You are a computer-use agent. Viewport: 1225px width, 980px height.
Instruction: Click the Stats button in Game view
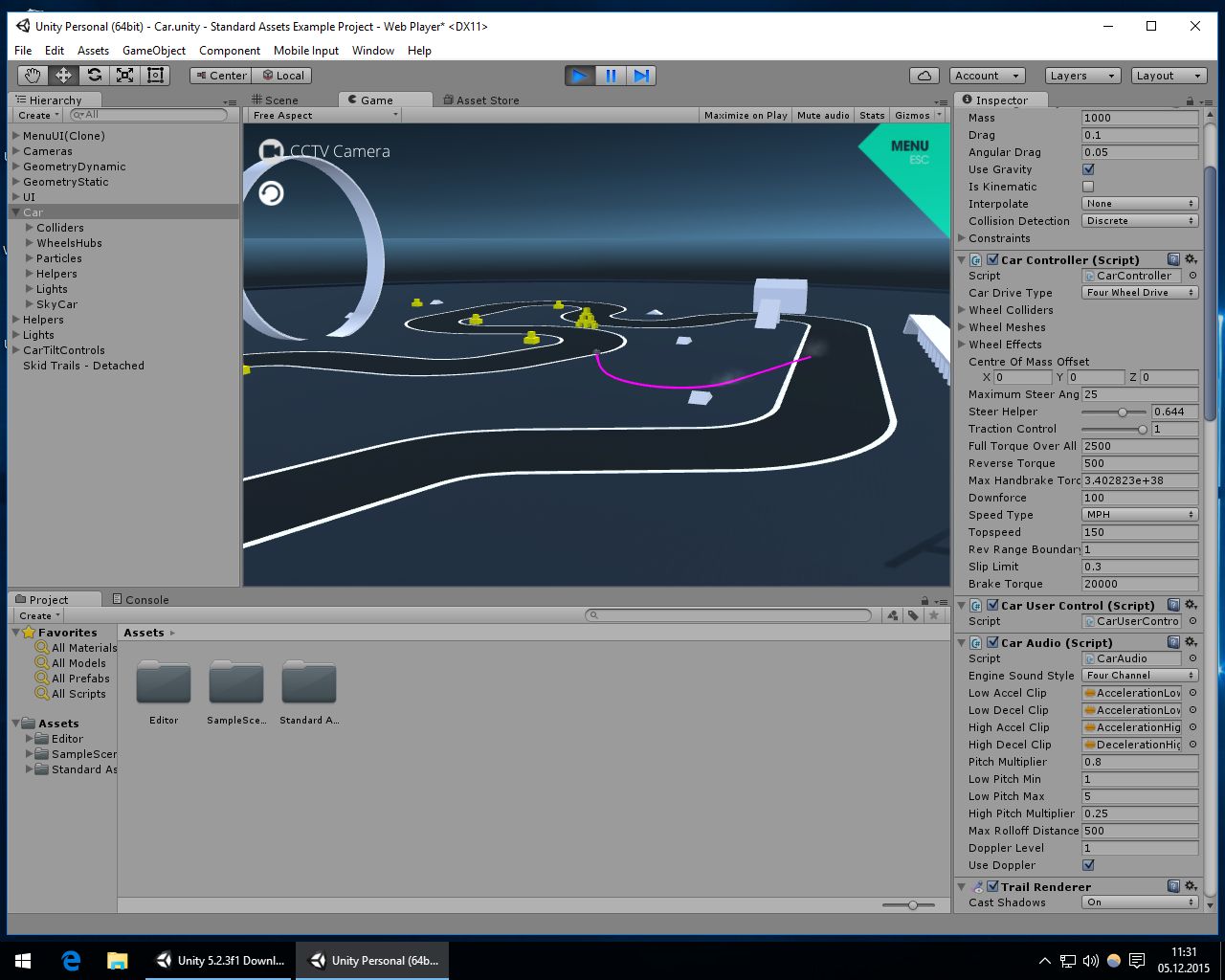(872, 115)
